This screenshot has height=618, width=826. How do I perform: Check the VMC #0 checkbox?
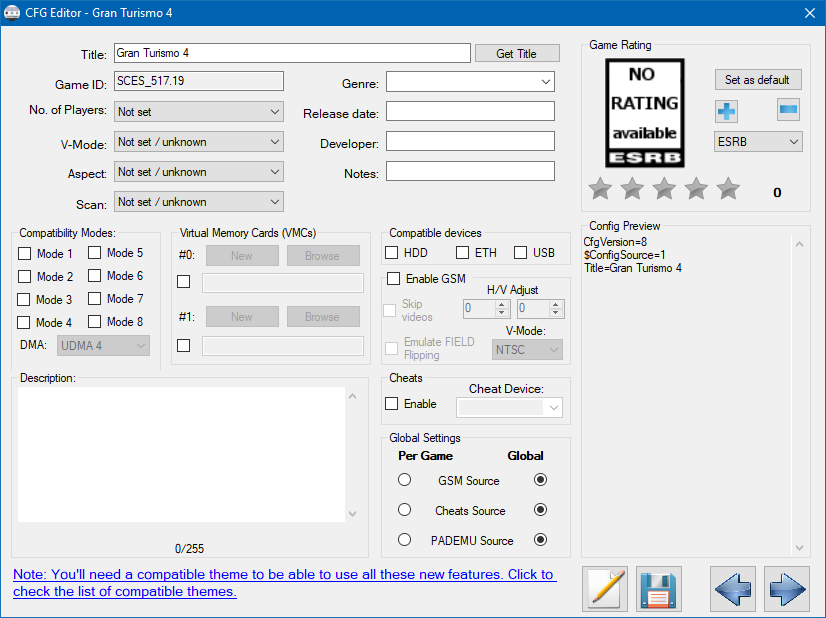pyautogui.click(x=183, y=281)
